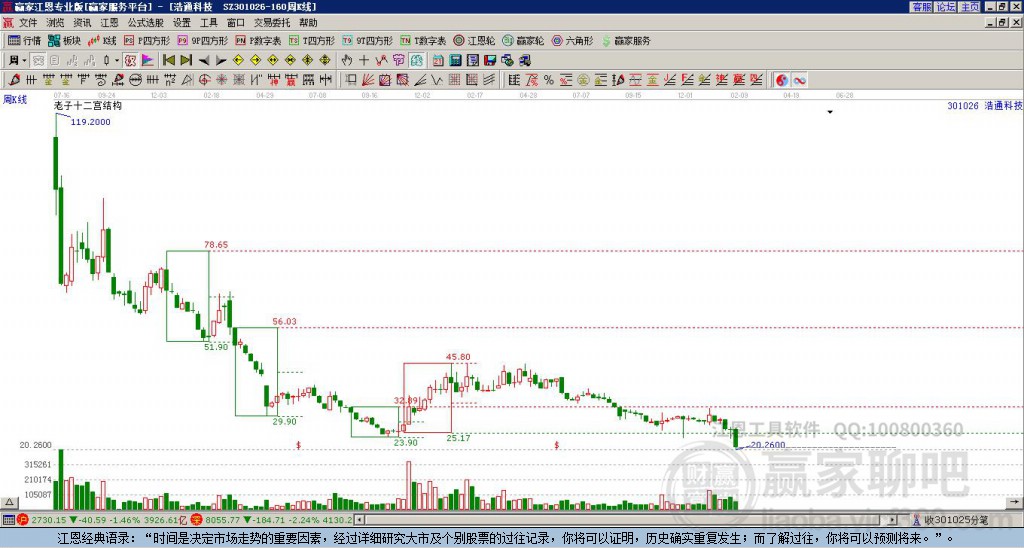The image size is (1024, 548).
Task: Launch the 江恩轮 Gann wheel
Action: [474, 40]
